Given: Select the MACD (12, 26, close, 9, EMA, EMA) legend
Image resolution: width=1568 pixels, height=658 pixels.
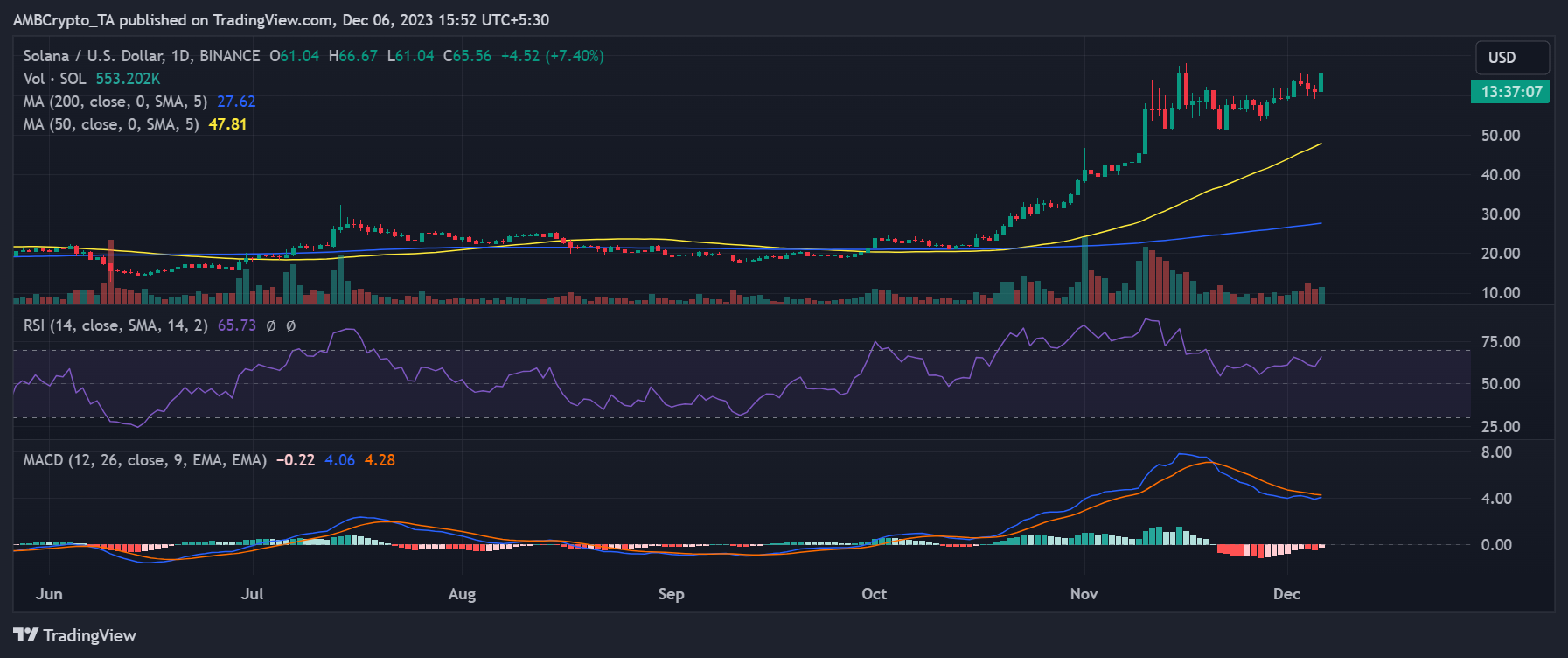Looking at the screenshot, I should pyautogui.click(x=145, y=460).
